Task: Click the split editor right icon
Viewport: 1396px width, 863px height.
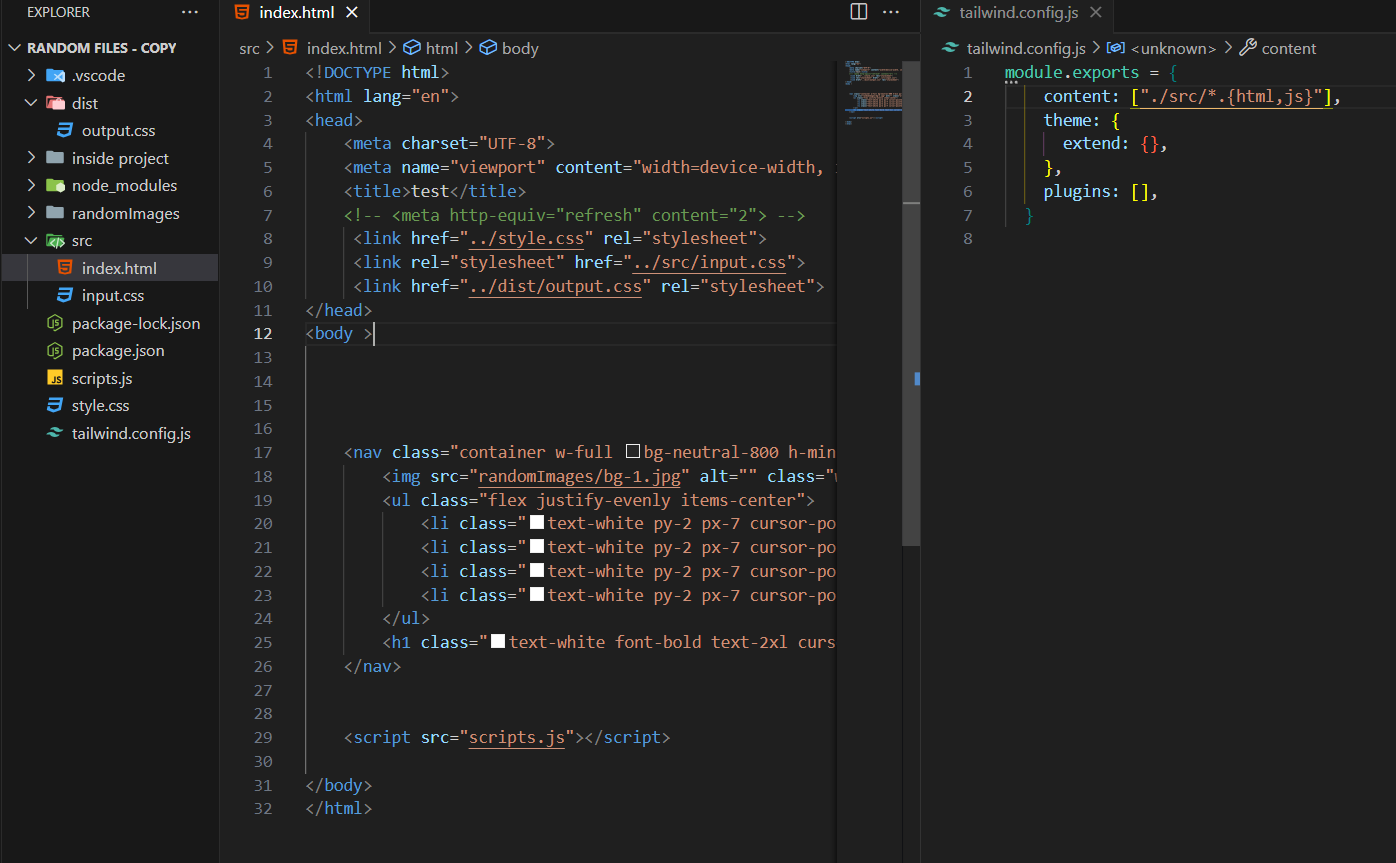Action: (858, 12)
